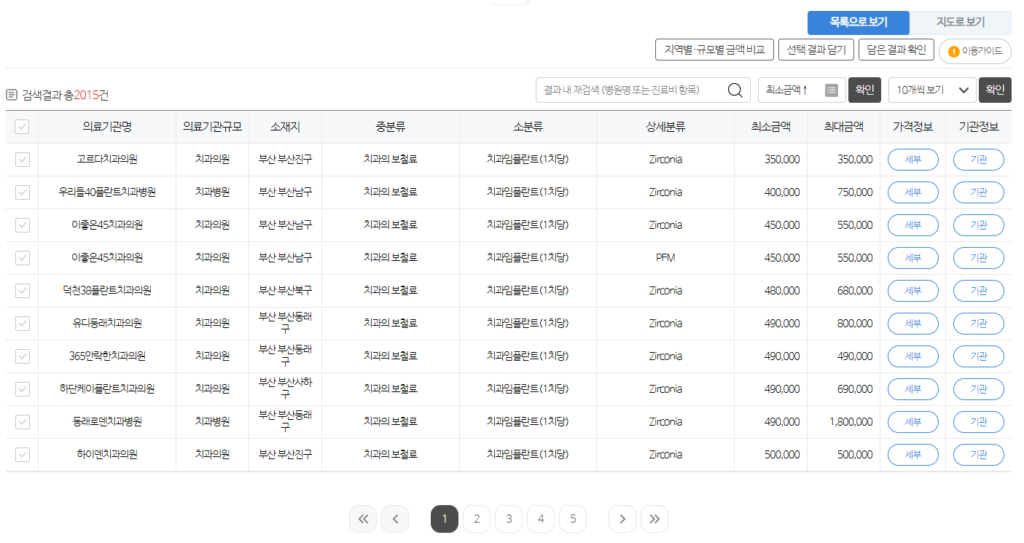Click the 소재지 column header
This screenshot has width=1024, height=543.
(285, 127)
